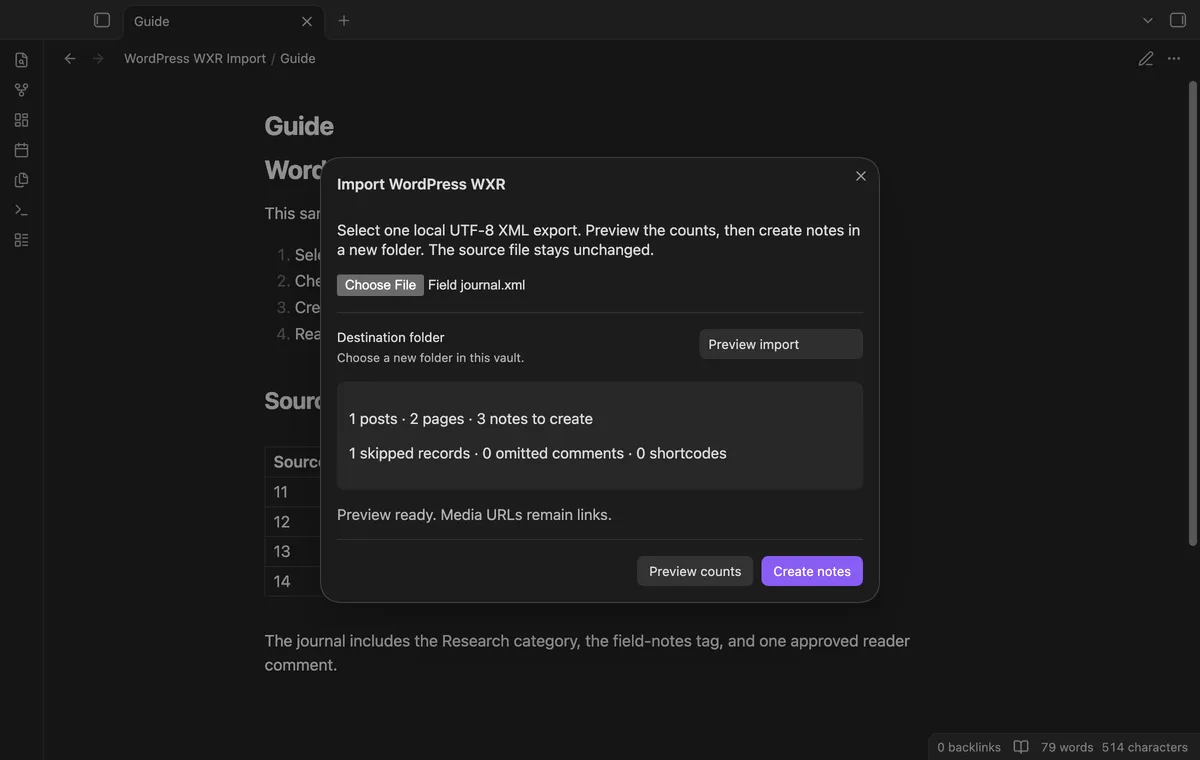Click the insert template ribbon icon
This screenshot has height=760, width=1200.
click(21, 180)
